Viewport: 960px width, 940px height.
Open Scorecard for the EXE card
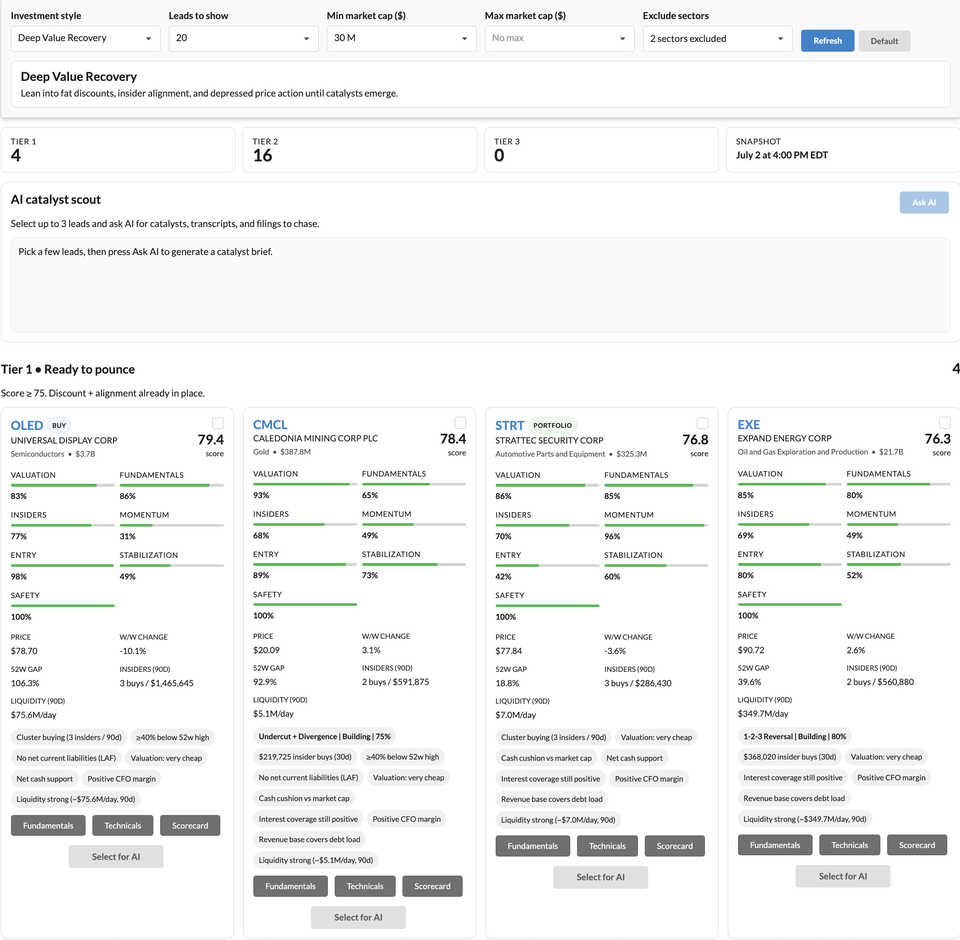[917, 845]
